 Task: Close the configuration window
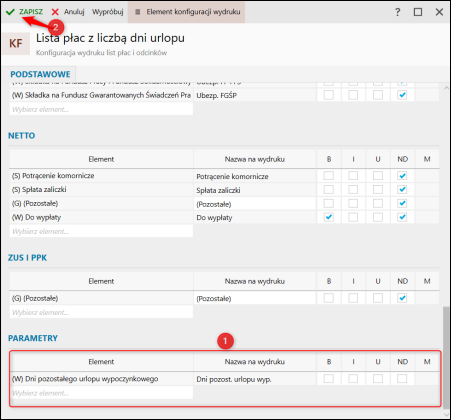(x=439, y=12)
